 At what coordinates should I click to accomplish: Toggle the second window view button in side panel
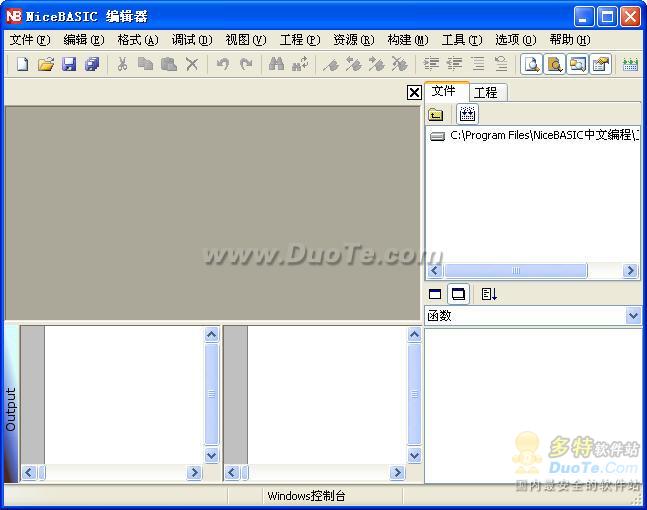pos(458,294)
